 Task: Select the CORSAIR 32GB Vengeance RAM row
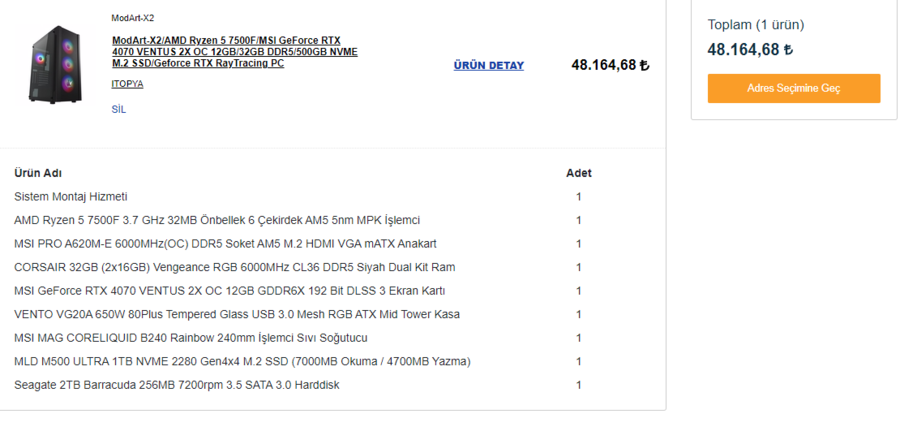point(234,267)
